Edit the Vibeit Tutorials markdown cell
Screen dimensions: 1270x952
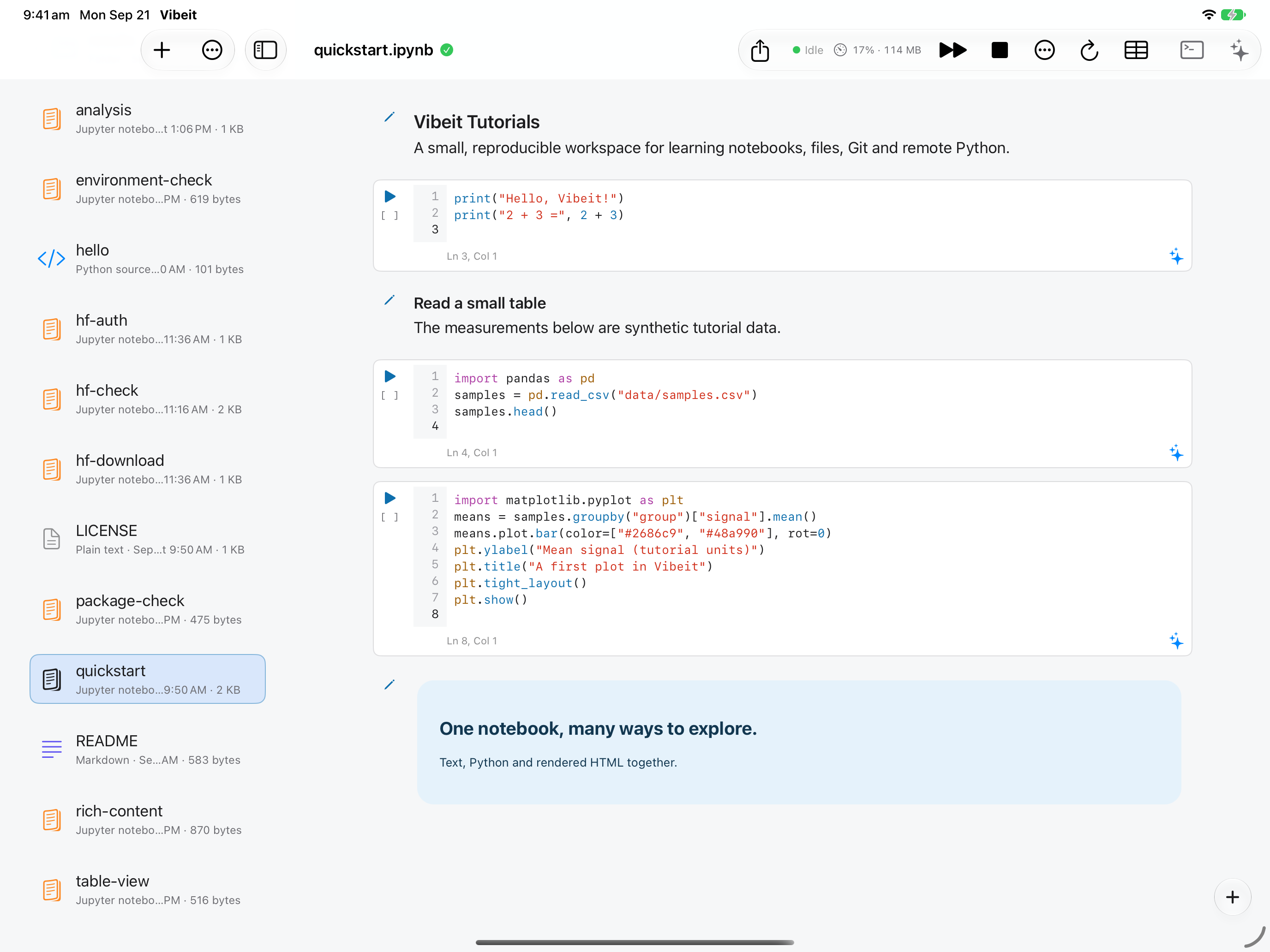pyautogui.click(x=389, y=117)
